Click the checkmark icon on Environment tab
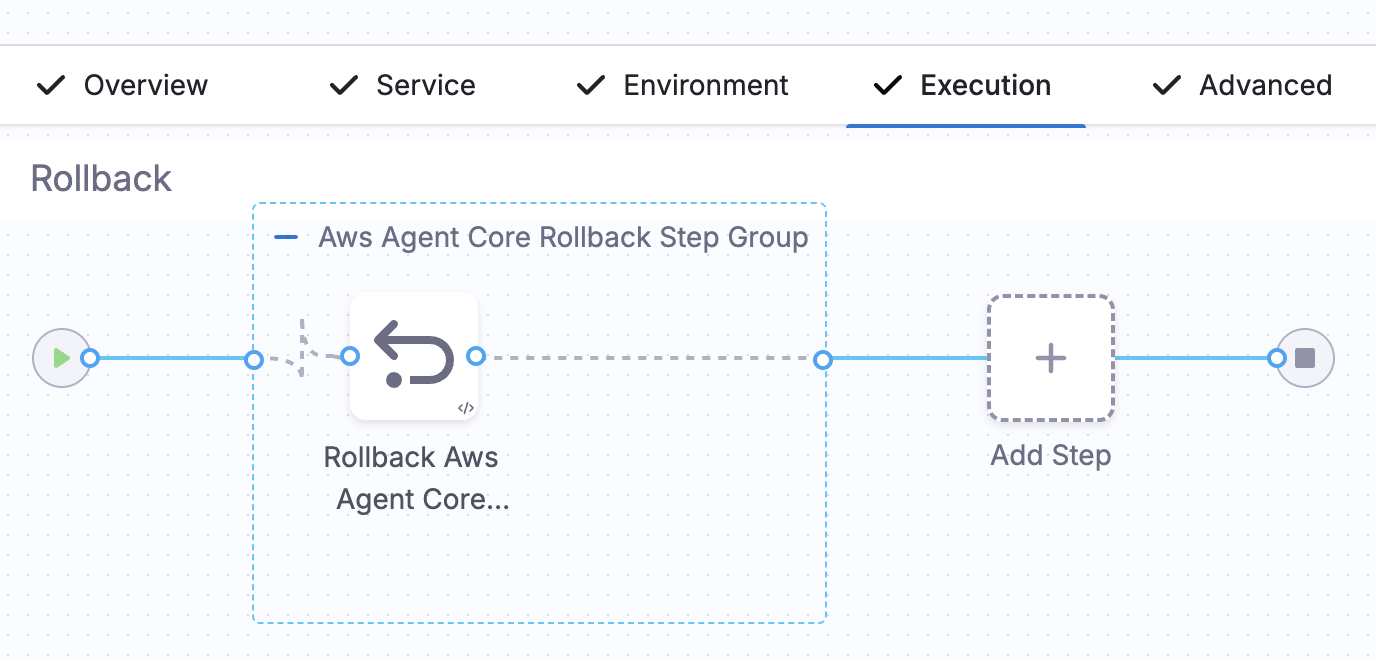 pyautogui.click(x=591, y=86)
